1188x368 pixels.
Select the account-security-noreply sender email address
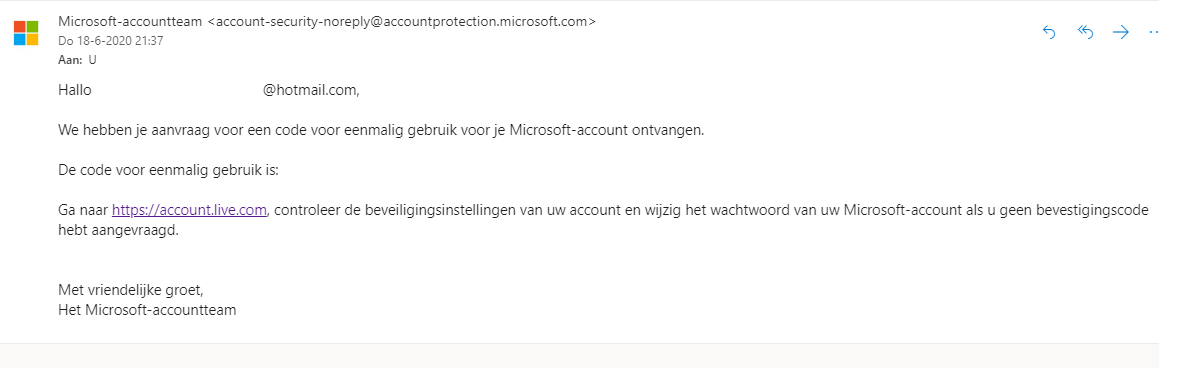point(402,22)
